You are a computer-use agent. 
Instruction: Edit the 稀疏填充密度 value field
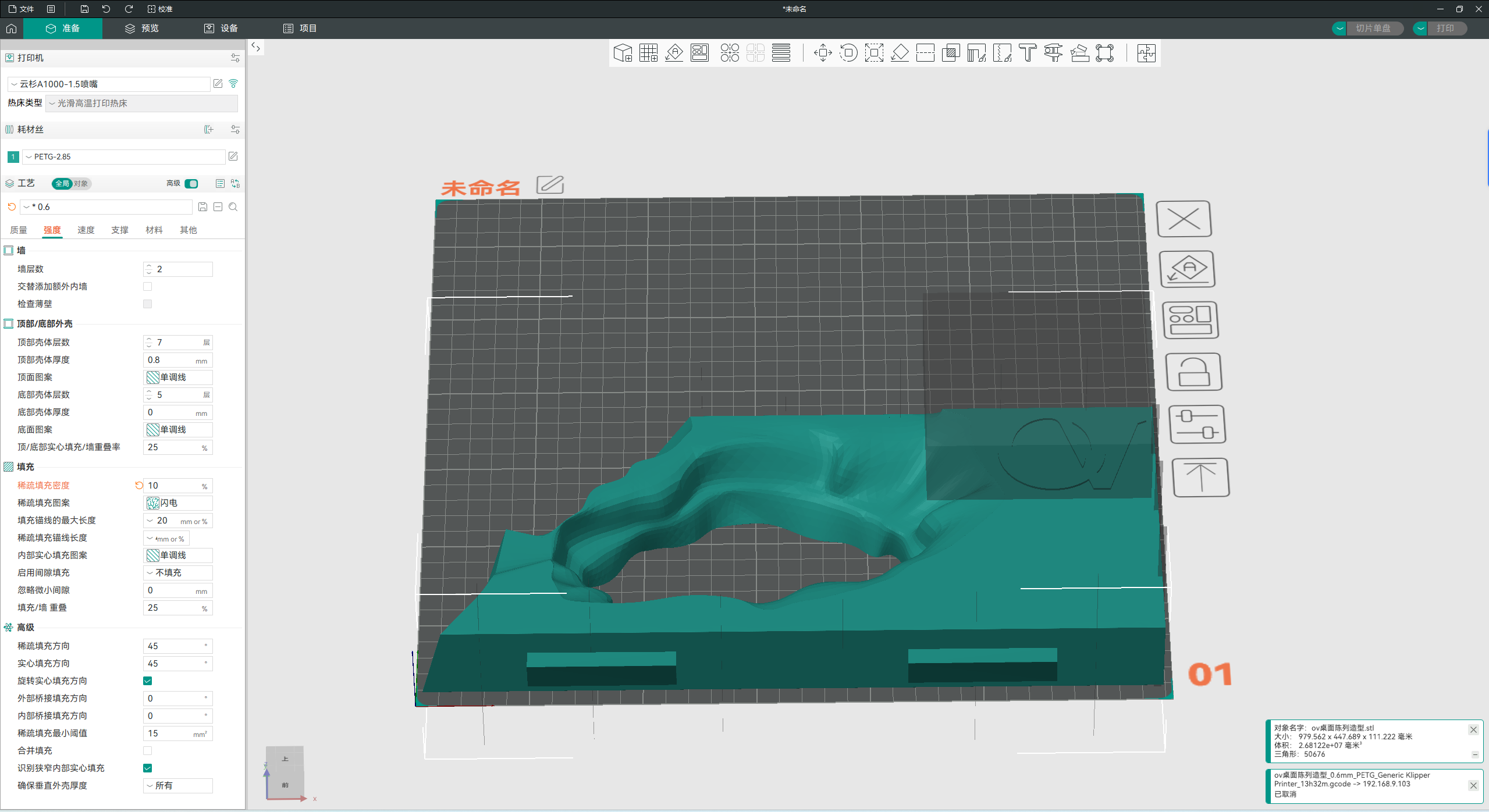coord(175,485)
